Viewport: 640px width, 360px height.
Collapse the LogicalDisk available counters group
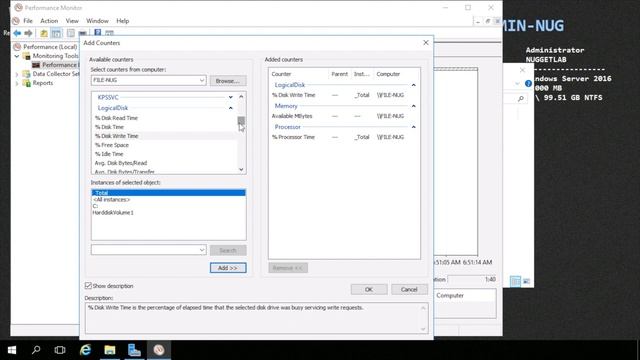click(231, 108)
